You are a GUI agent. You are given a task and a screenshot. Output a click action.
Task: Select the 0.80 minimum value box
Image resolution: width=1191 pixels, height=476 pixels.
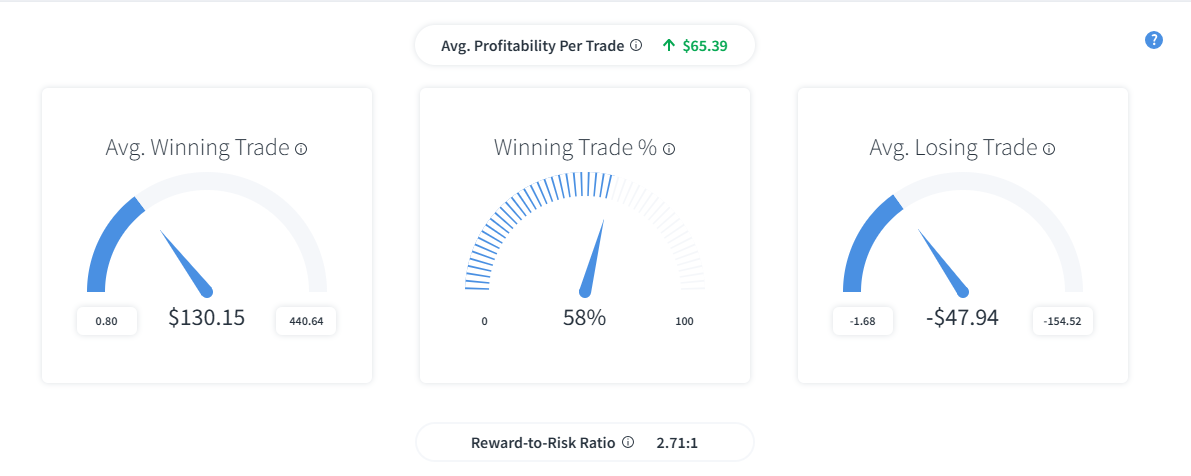[106, 321]
